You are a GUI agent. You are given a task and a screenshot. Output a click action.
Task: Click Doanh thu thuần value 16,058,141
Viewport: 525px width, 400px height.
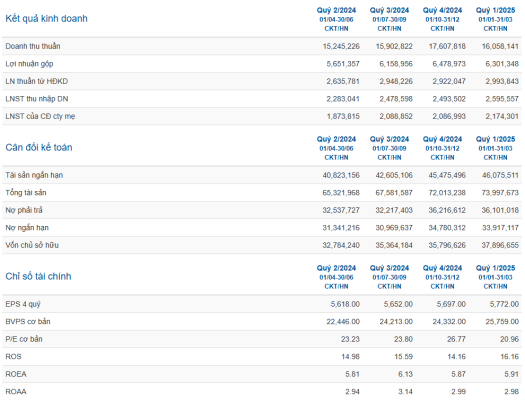[x=500, y=46]
